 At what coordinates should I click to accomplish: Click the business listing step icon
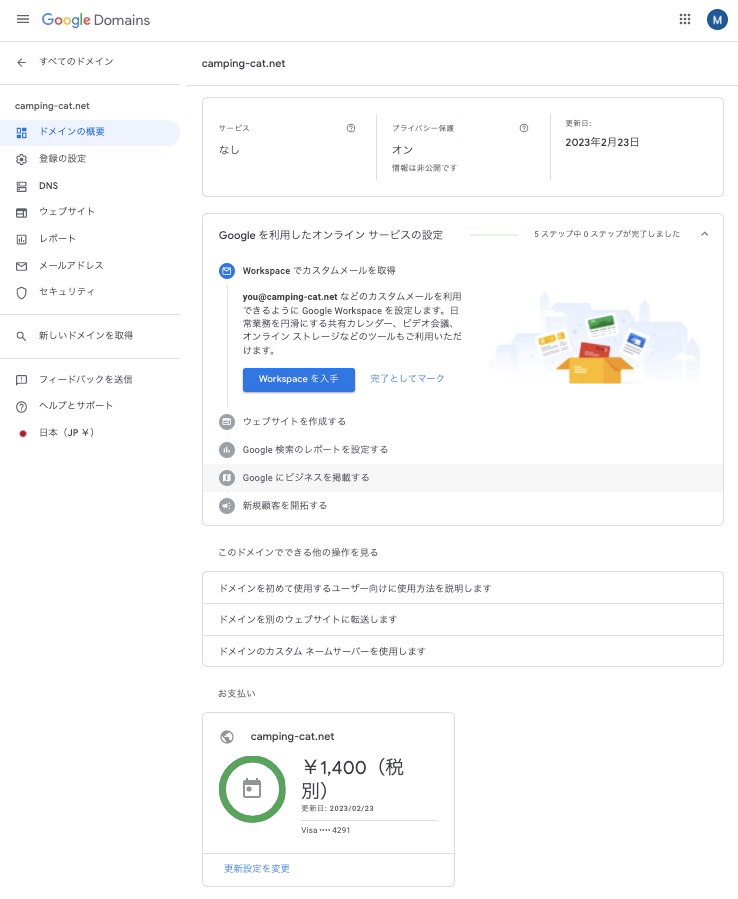227,478
